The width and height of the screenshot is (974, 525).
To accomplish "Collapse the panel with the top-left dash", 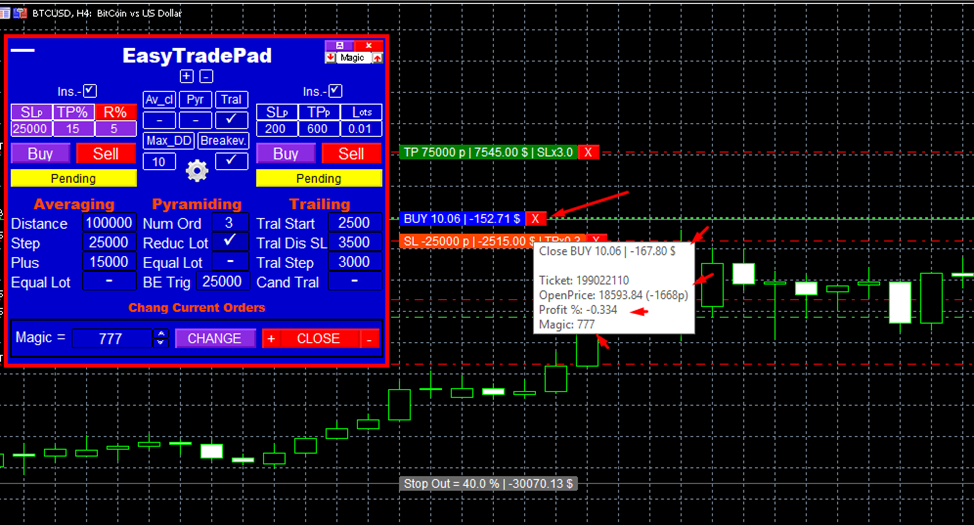I will click(23, 50).
